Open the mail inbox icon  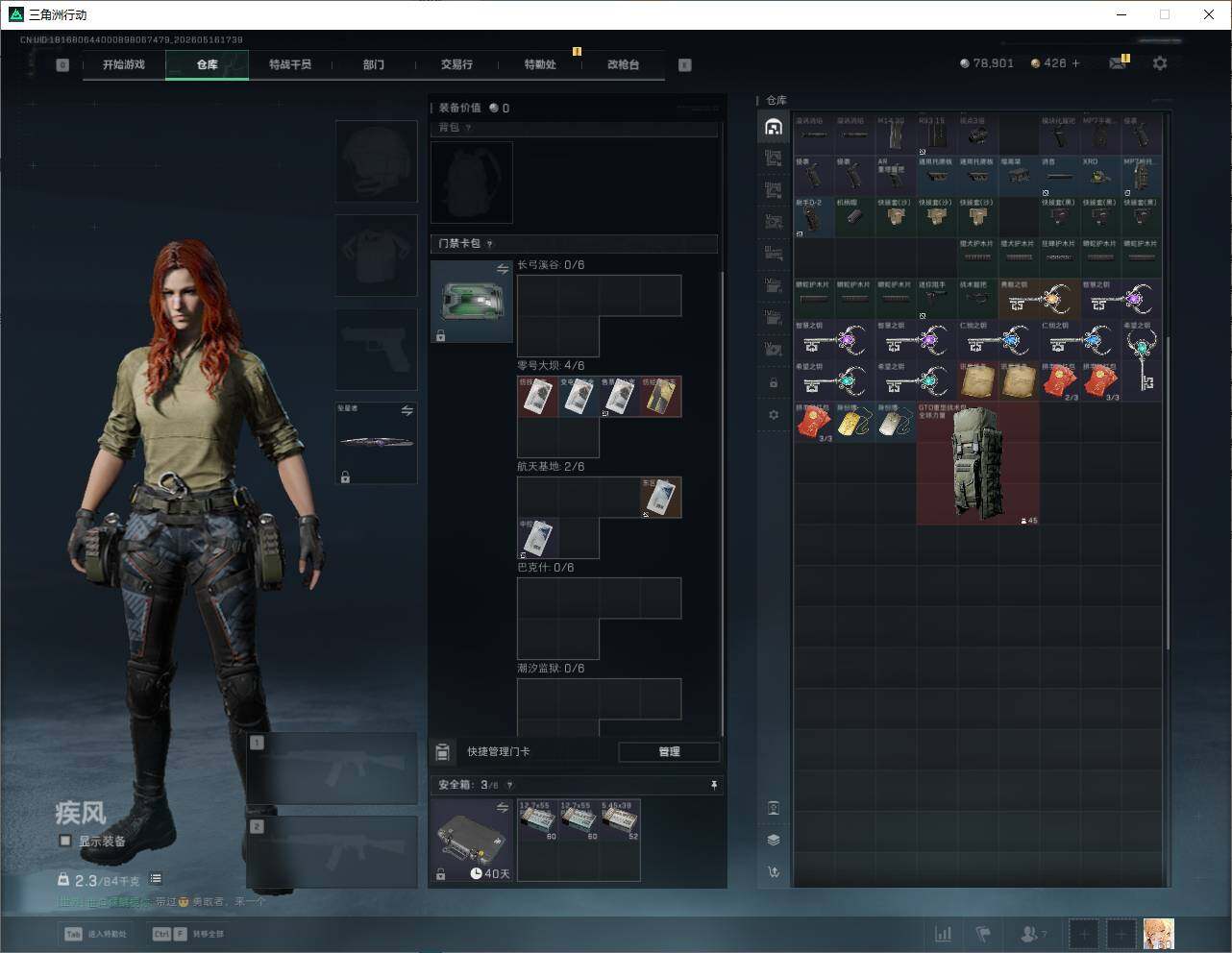point(1118,63)
